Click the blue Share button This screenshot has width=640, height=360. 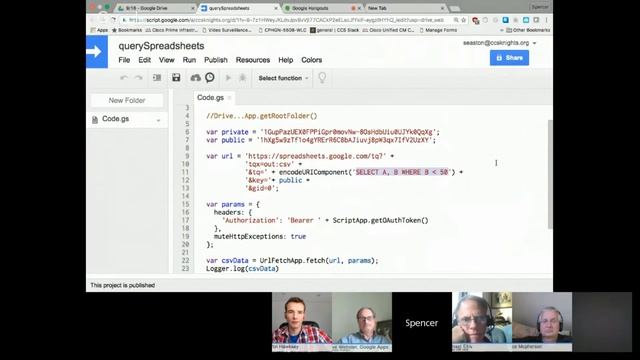(509, 58)
